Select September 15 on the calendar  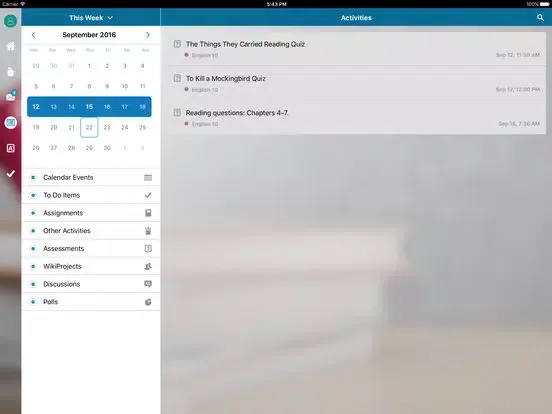coord(89,107)
